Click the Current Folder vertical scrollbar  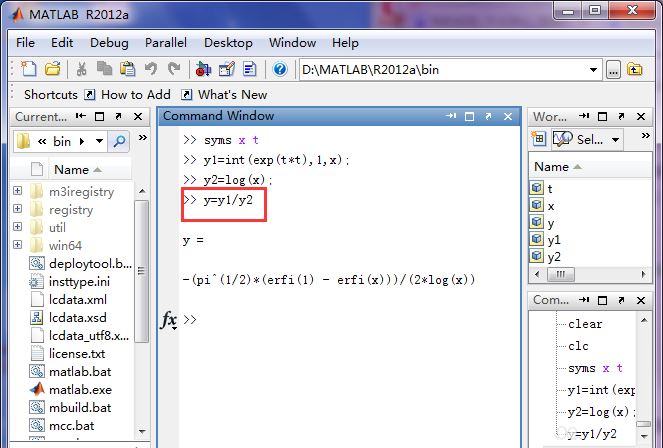pyautogui.click(x=142, y=270)
